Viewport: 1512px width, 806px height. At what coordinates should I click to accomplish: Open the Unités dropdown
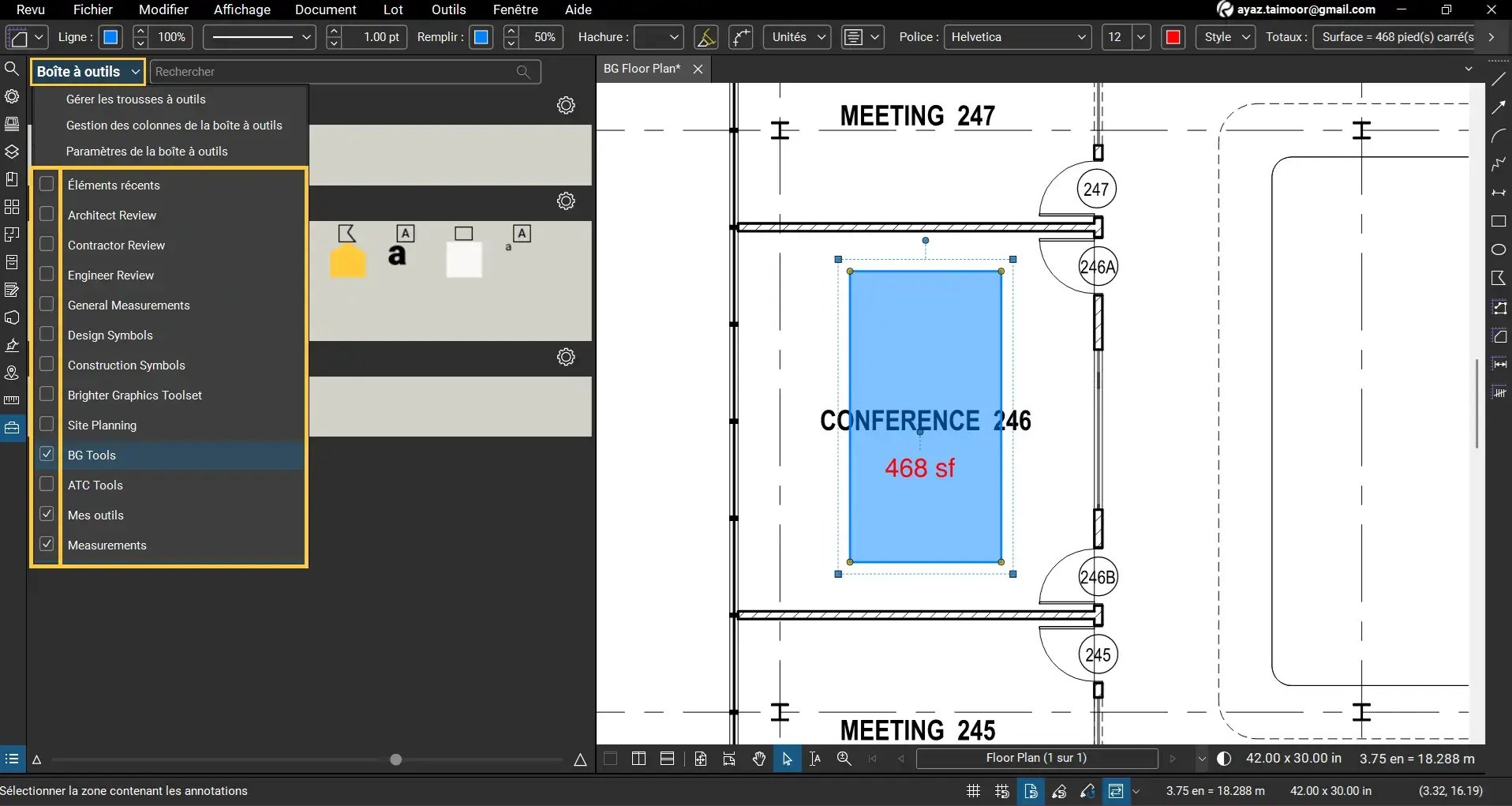pos(797,37)
